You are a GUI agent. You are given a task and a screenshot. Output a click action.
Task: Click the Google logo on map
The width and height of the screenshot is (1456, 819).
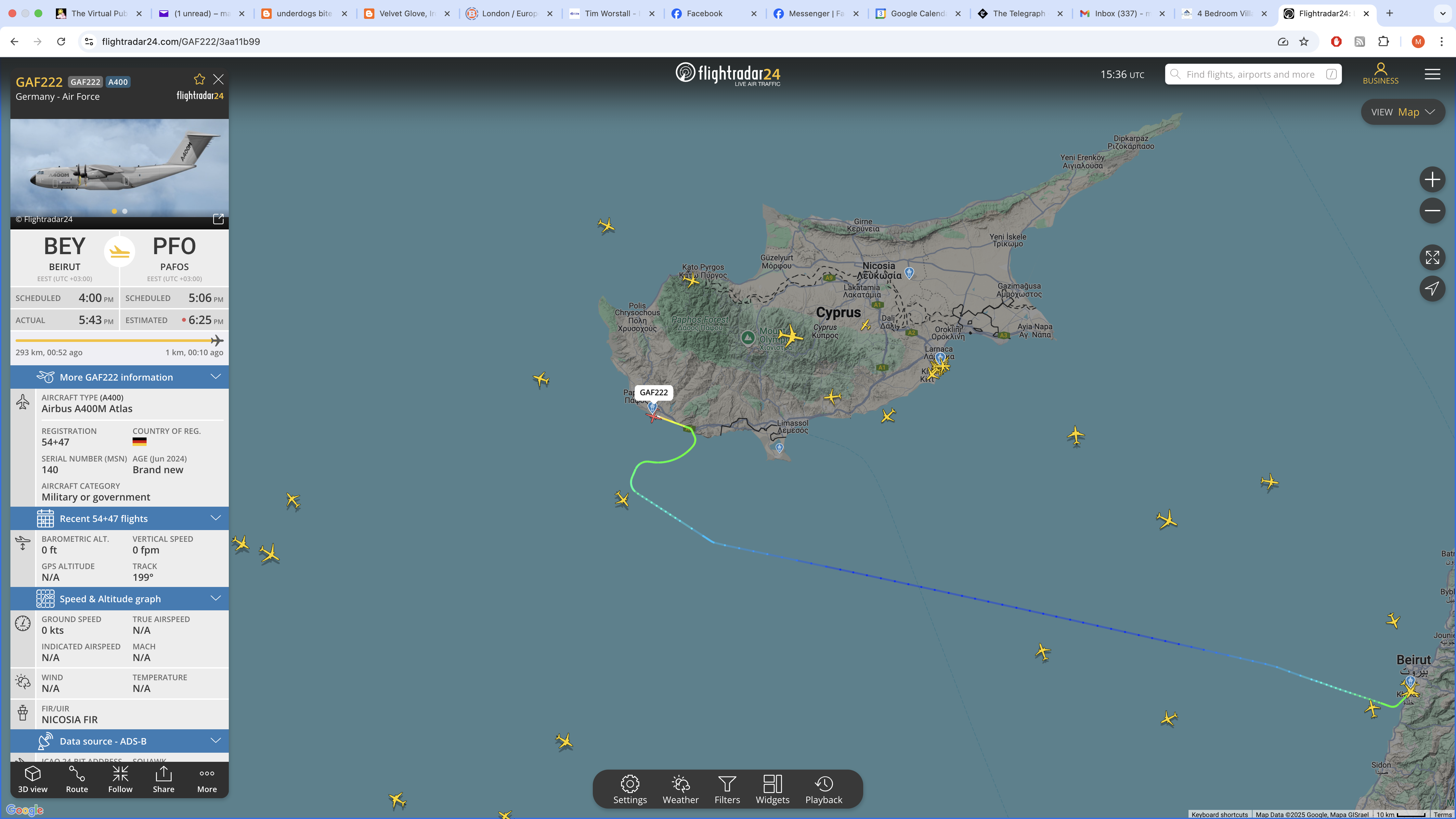[x=25, y=810]
